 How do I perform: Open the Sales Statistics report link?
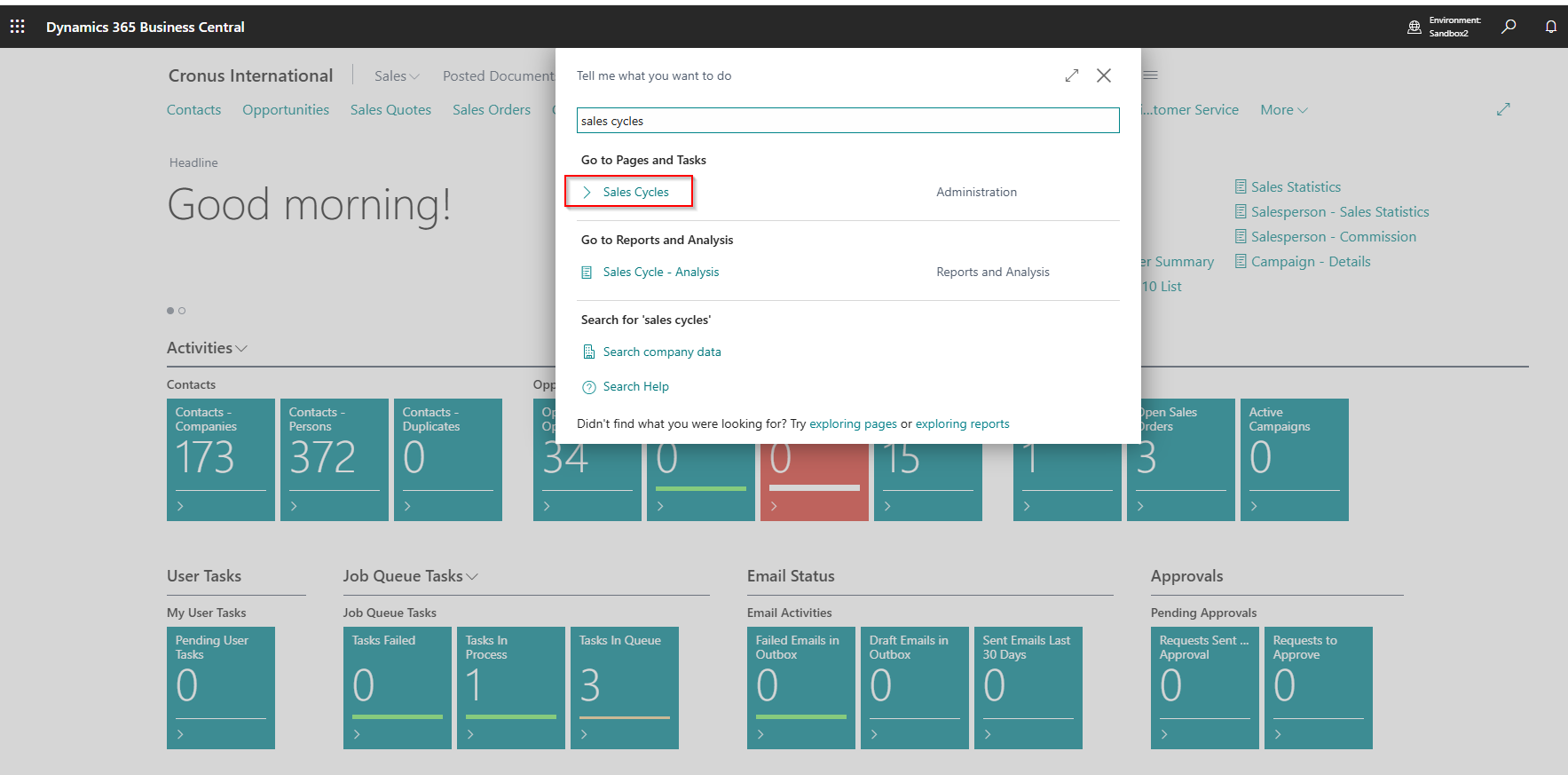click(x=1296, y=187)
